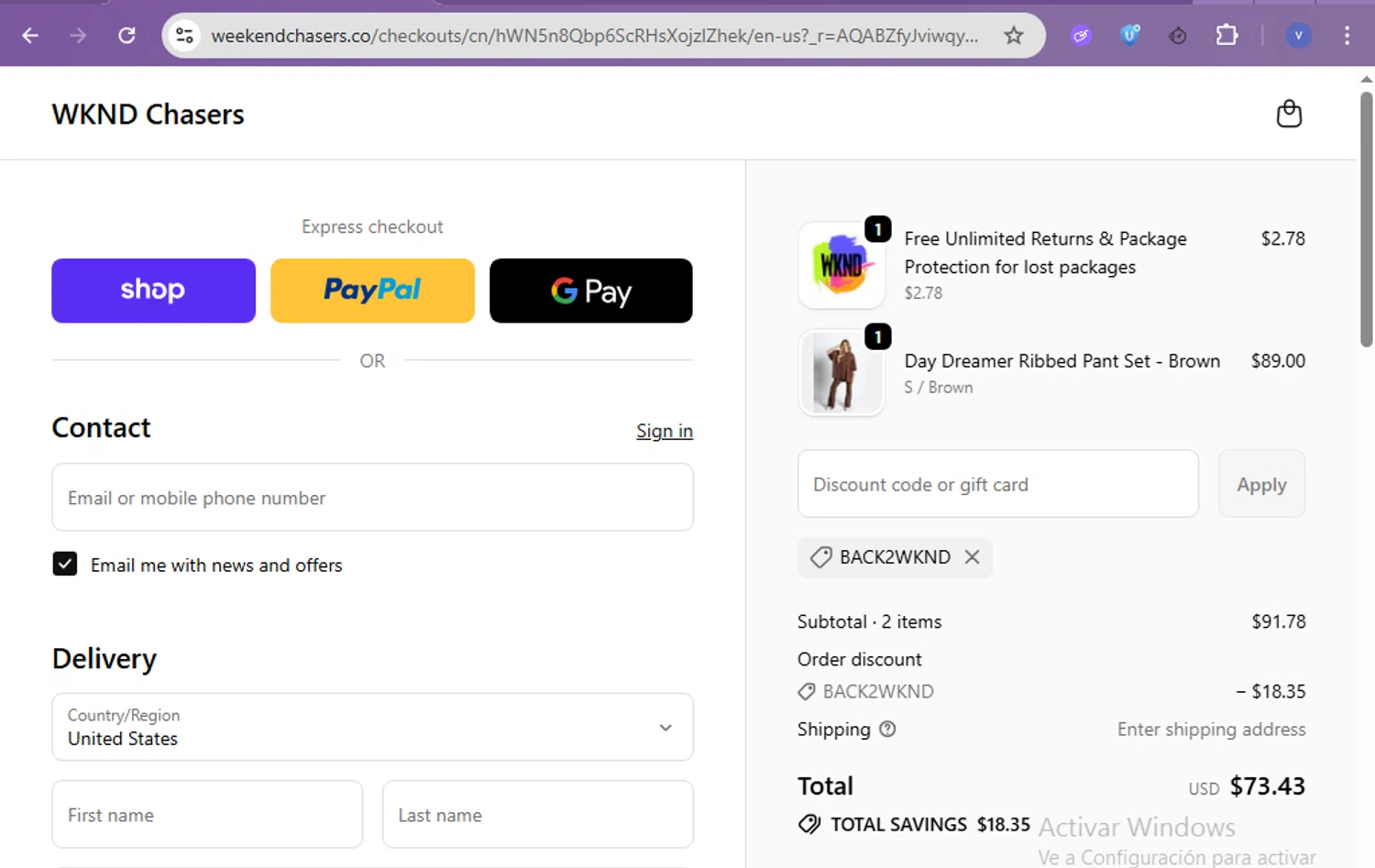Remove the BACK2WKND discount code

tap(973, 557)
